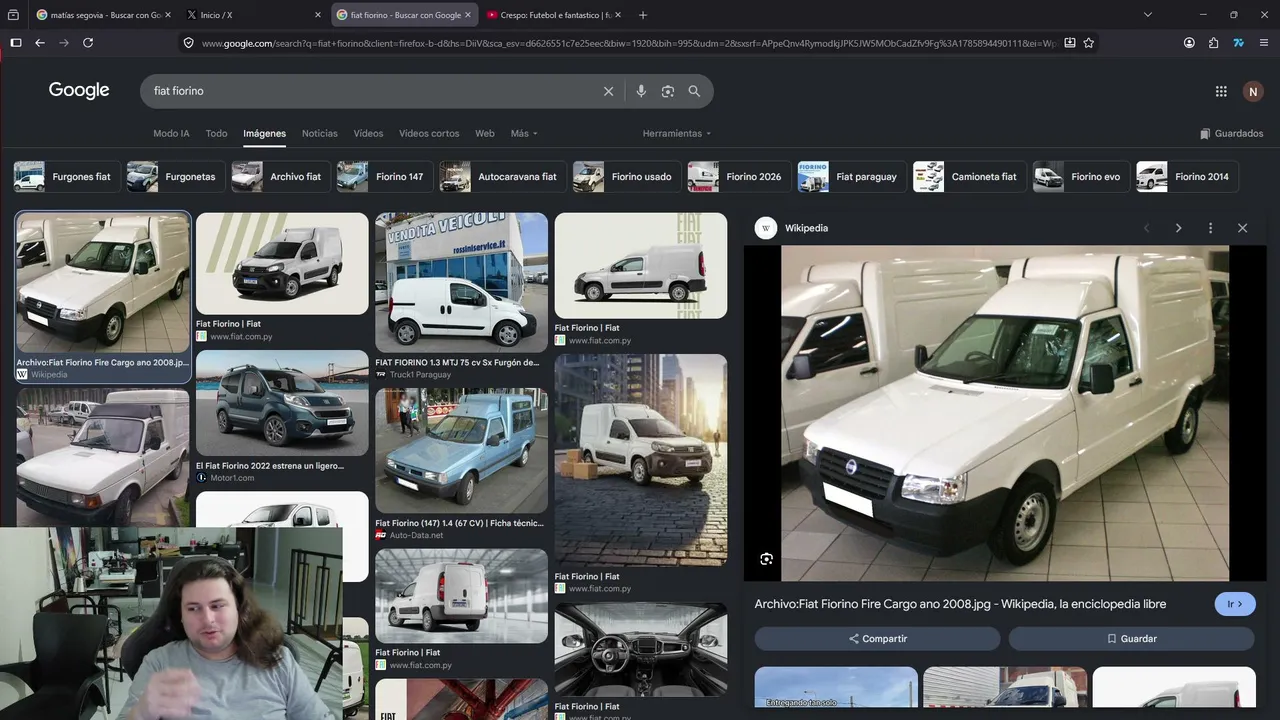Viewport: 1280px width, 720px height.
Task: Switch to the Crespo Futebol browser tab
Action: (x=554, y=15)
